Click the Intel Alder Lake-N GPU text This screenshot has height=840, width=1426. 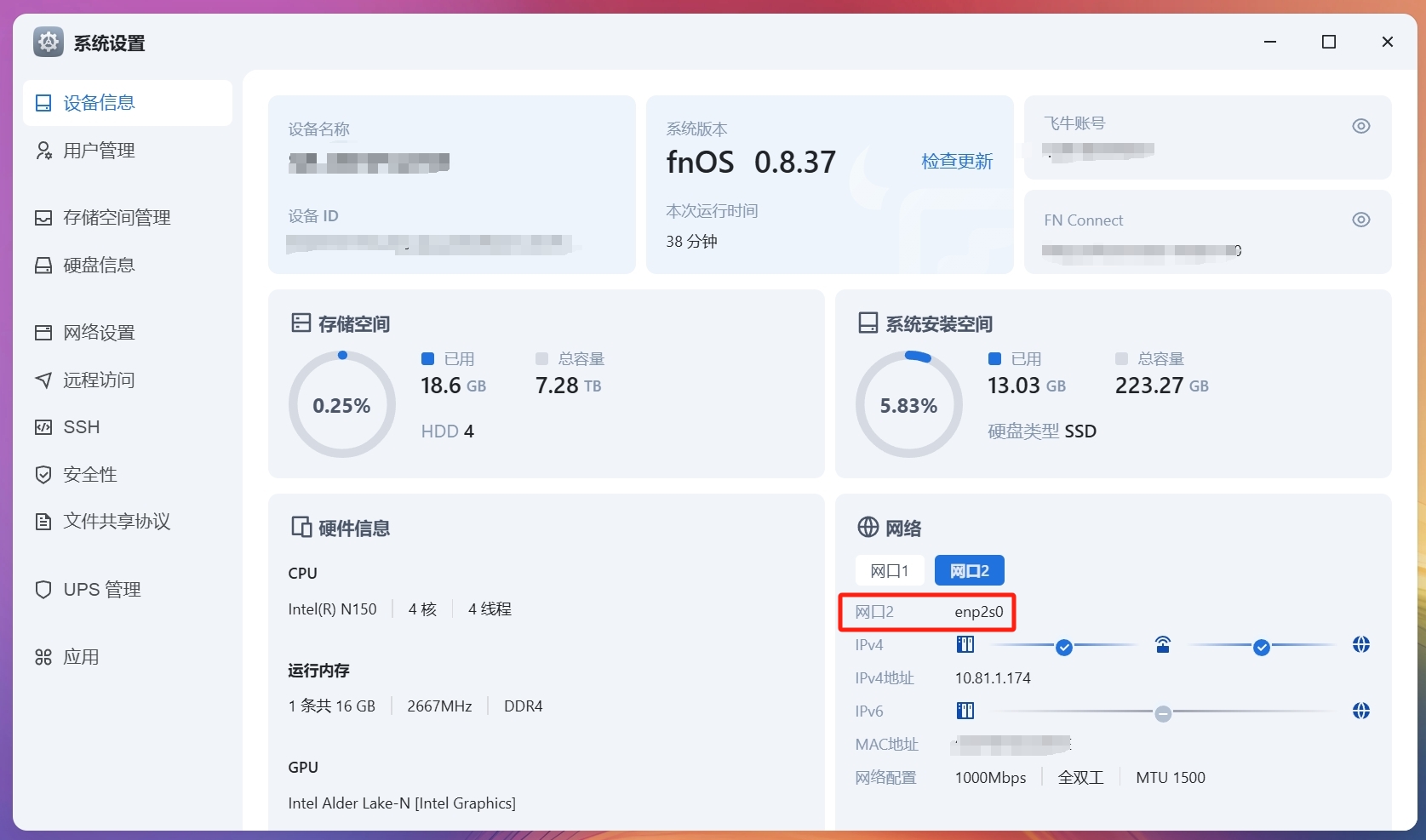[402, 803]
